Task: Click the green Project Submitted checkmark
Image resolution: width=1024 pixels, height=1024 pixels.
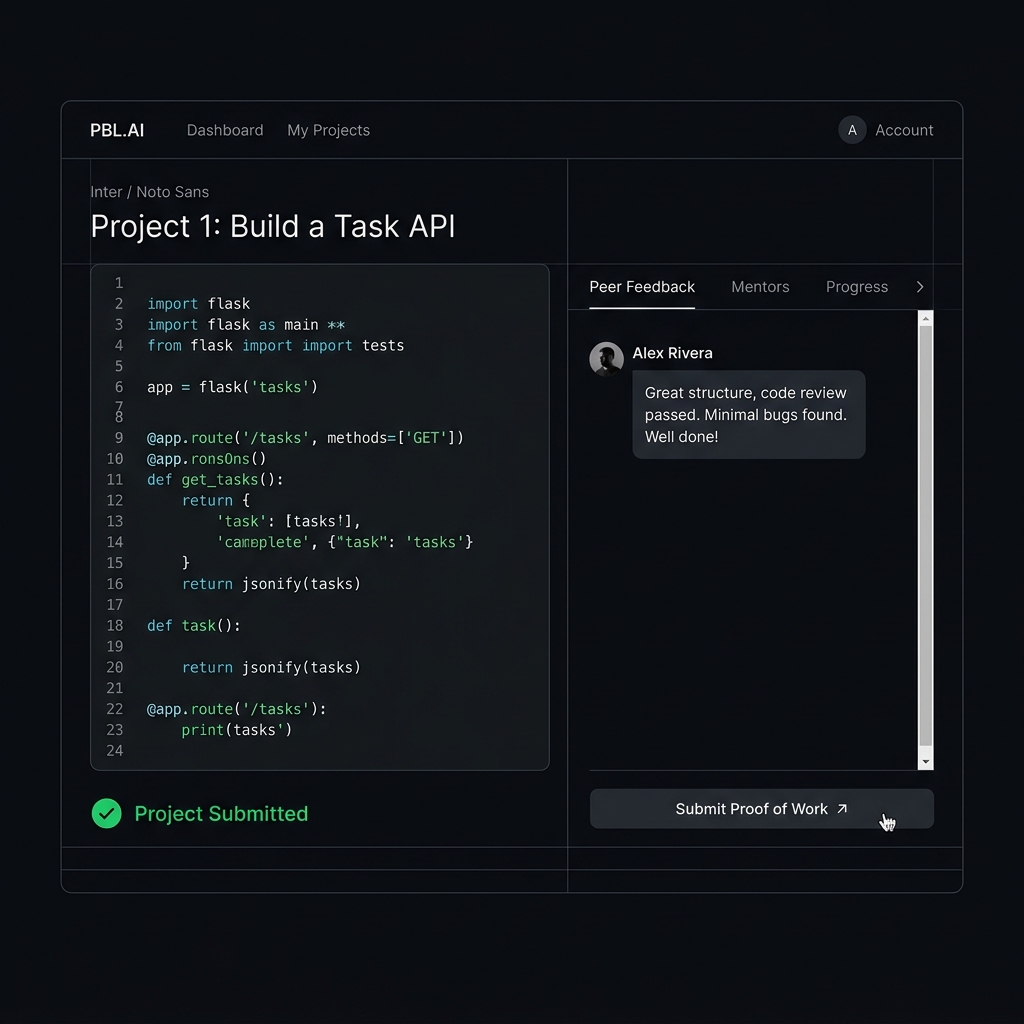Action: tap(106, 814)
